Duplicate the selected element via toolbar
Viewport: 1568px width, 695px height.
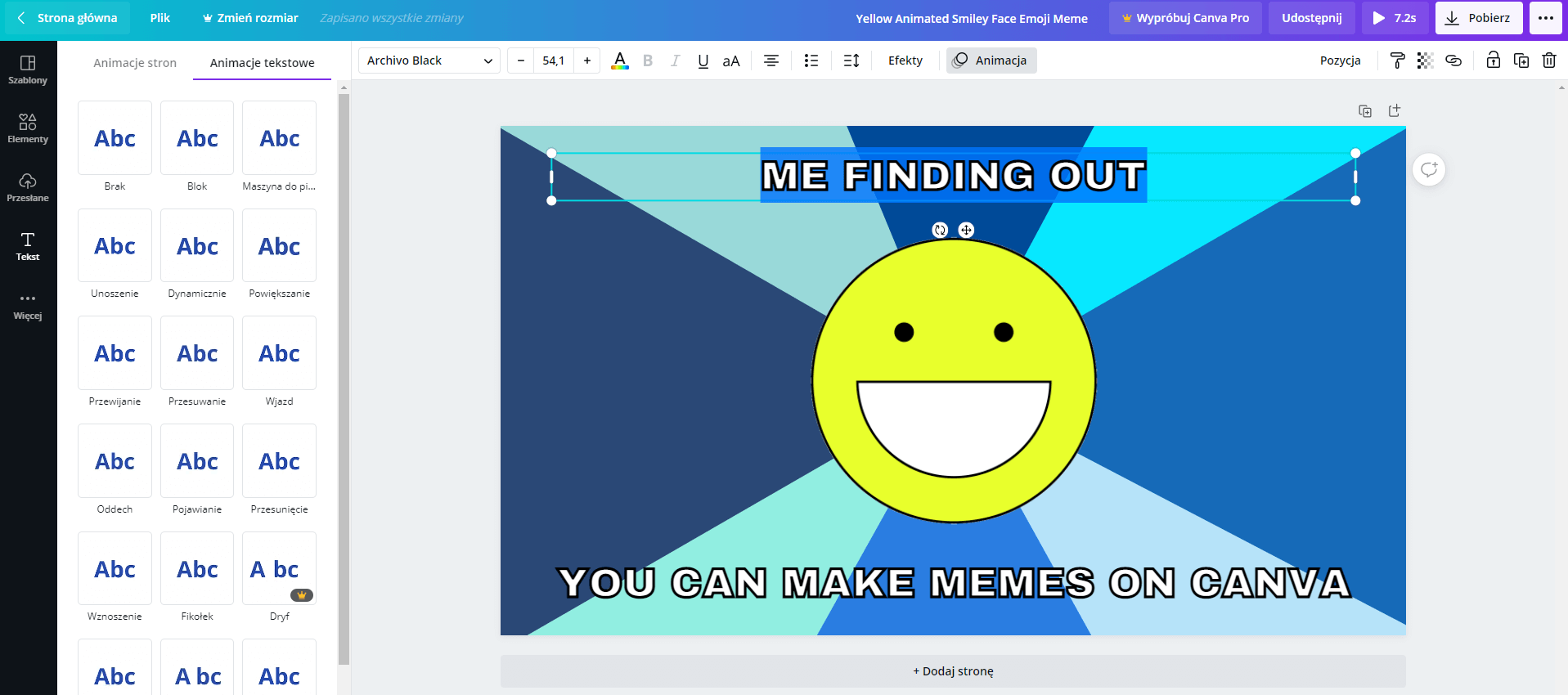[x=1521, y=61]
